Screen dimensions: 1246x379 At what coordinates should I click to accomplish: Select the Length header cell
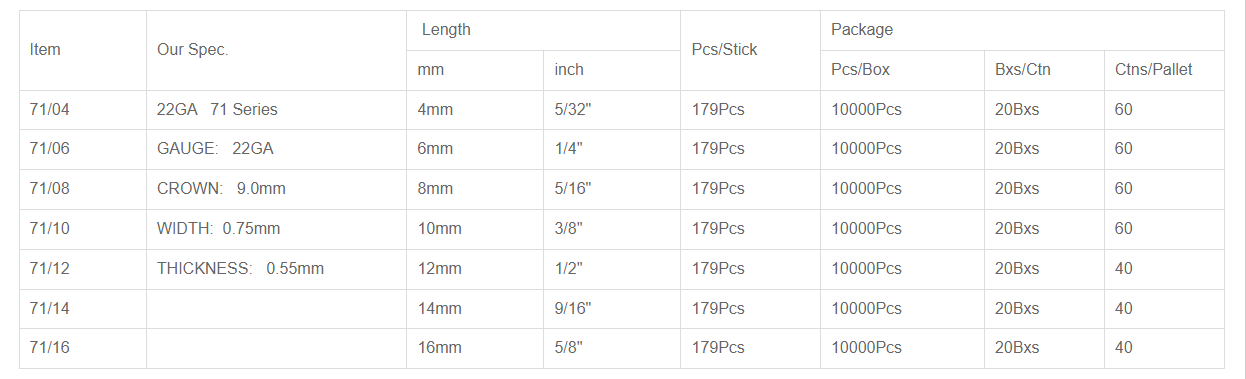coord(543,30)
